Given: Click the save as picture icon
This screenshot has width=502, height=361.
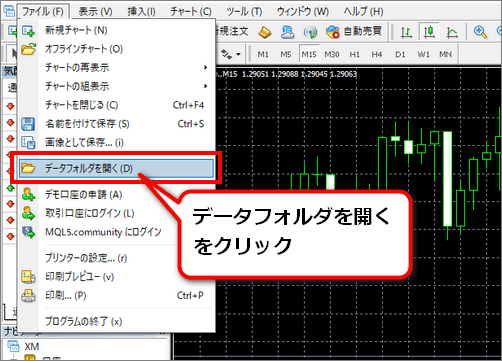Looking at the screenshot, I should 28,142.
